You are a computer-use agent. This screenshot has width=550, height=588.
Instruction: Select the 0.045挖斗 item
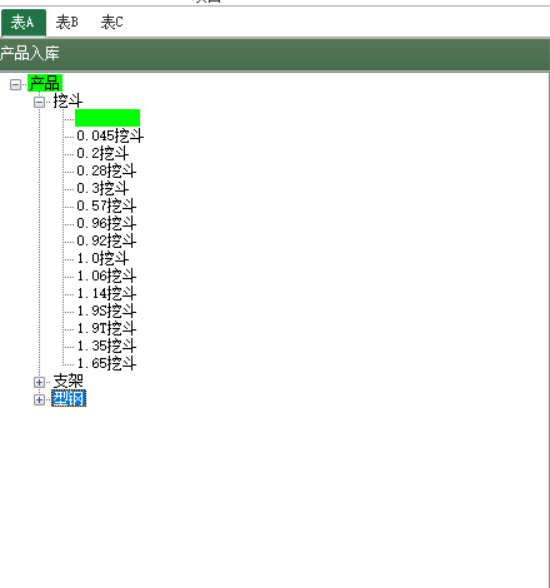pyautogui.click(x=110, y=136)
